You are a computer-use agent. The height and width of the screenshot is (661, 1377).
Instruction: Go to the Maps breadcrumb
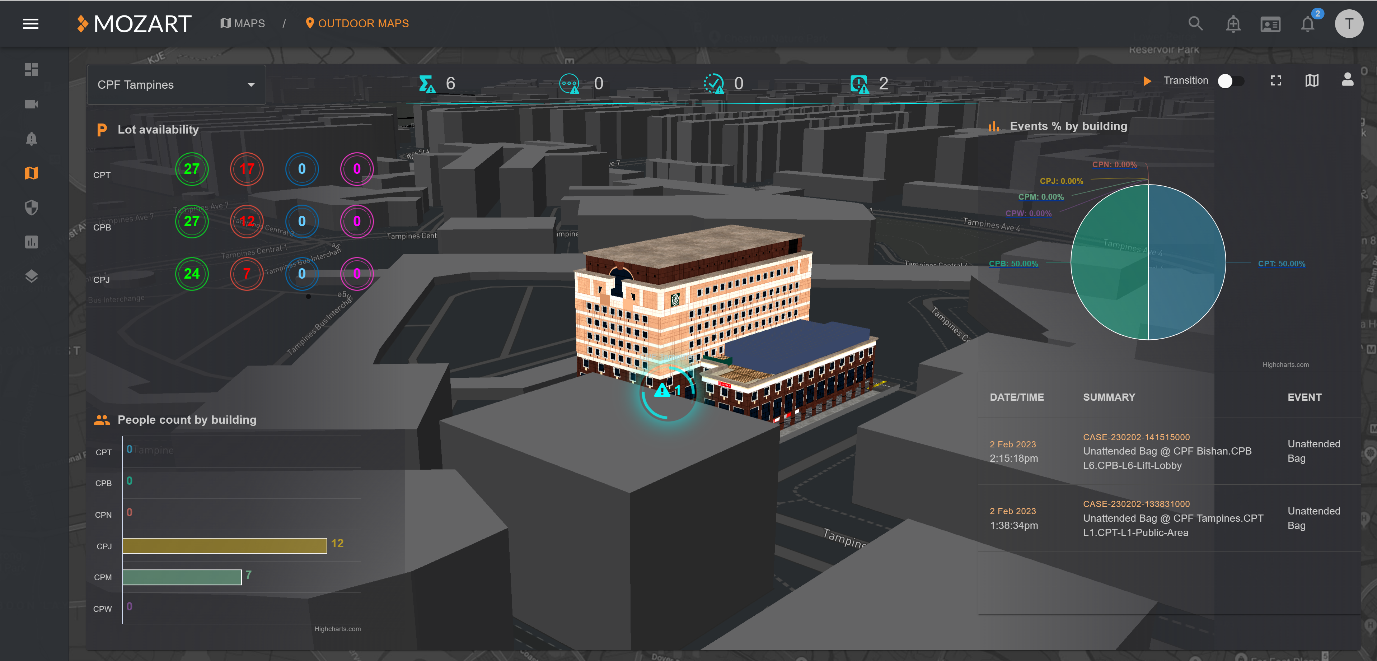243,23
